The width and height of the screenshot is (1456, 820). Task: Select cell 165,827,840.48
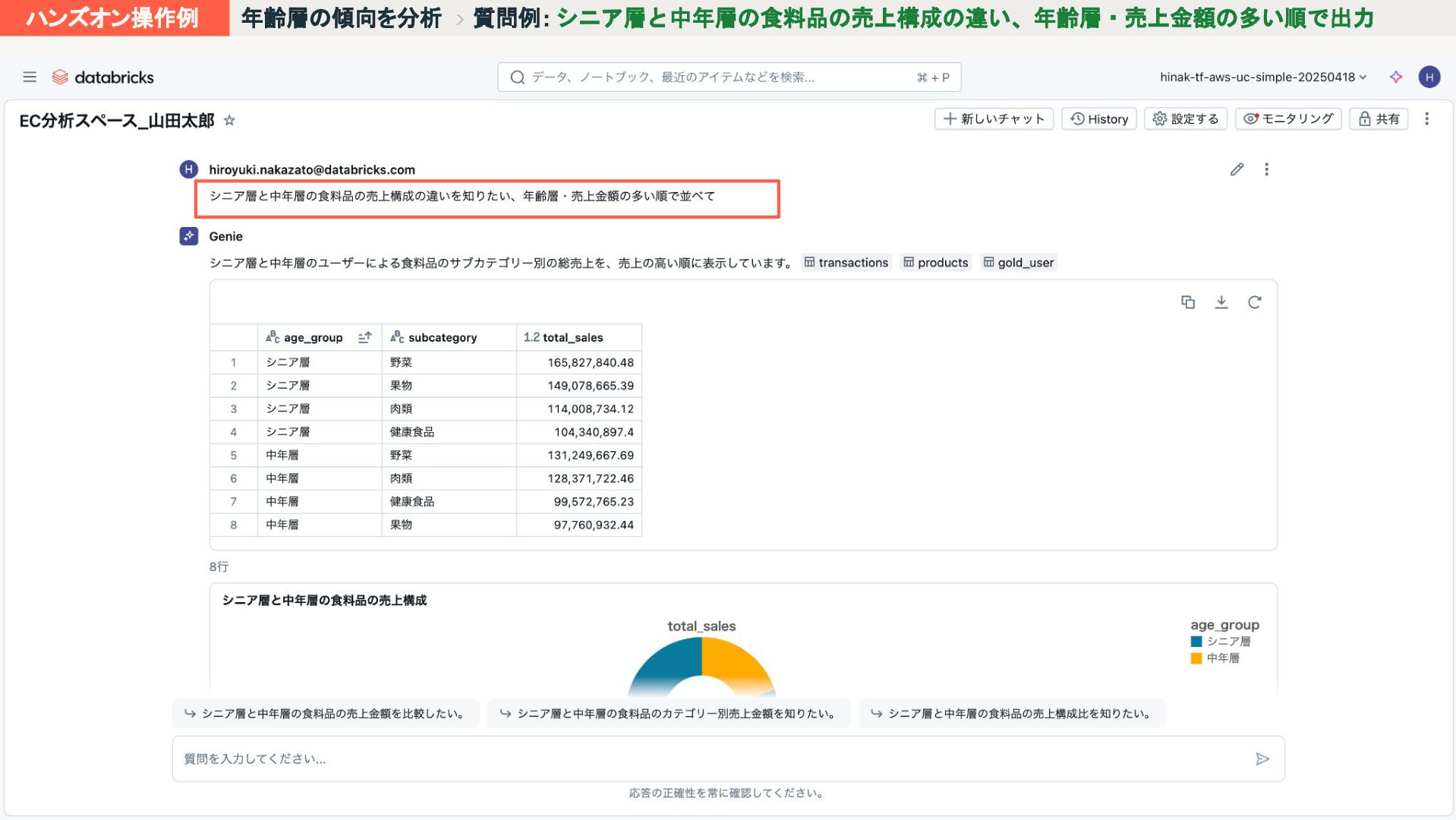point(579,362)
